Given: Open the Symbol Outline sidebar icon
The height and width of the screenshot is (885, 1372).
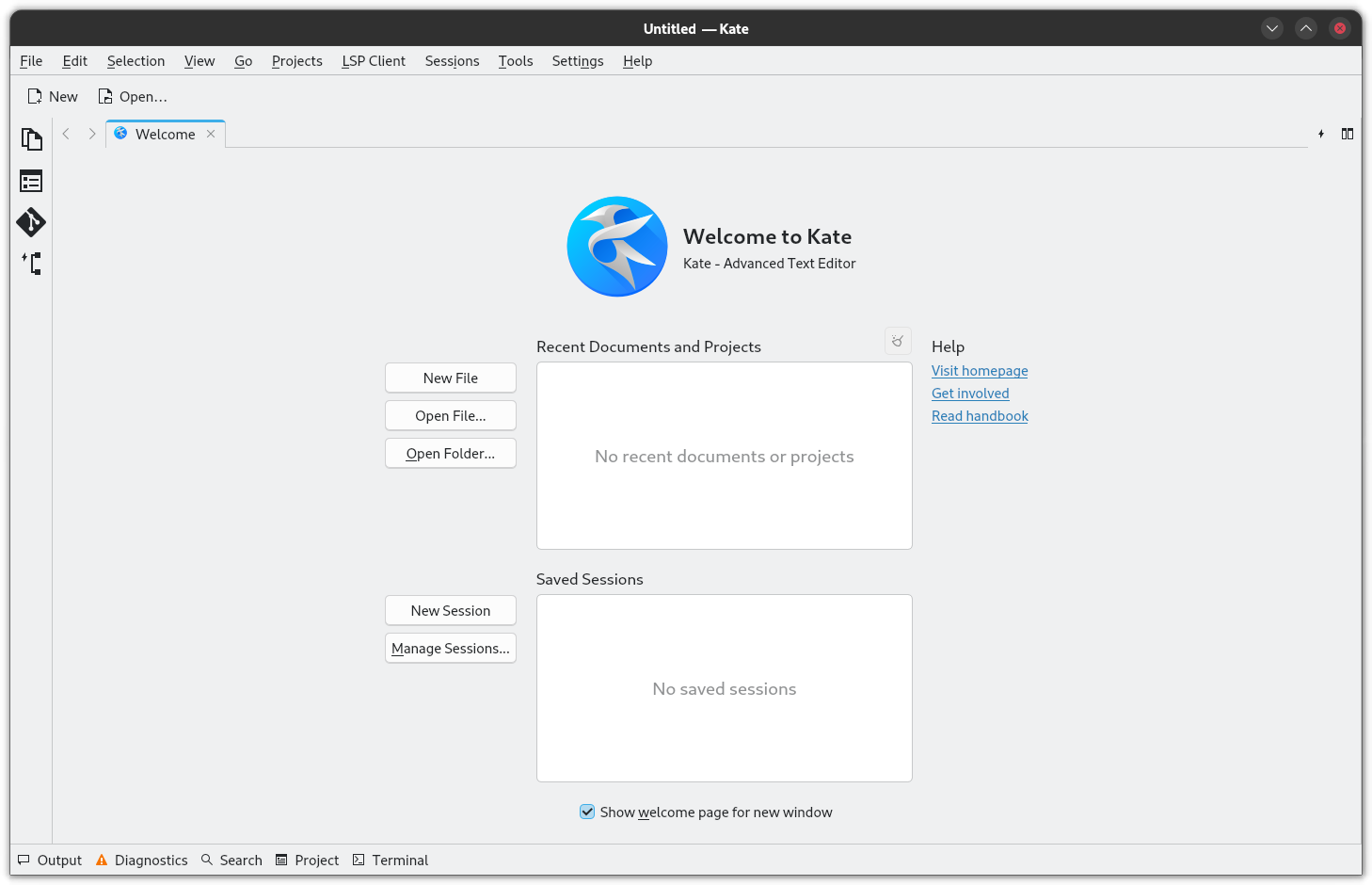Looking at the screenshot, I should (31, 264).
